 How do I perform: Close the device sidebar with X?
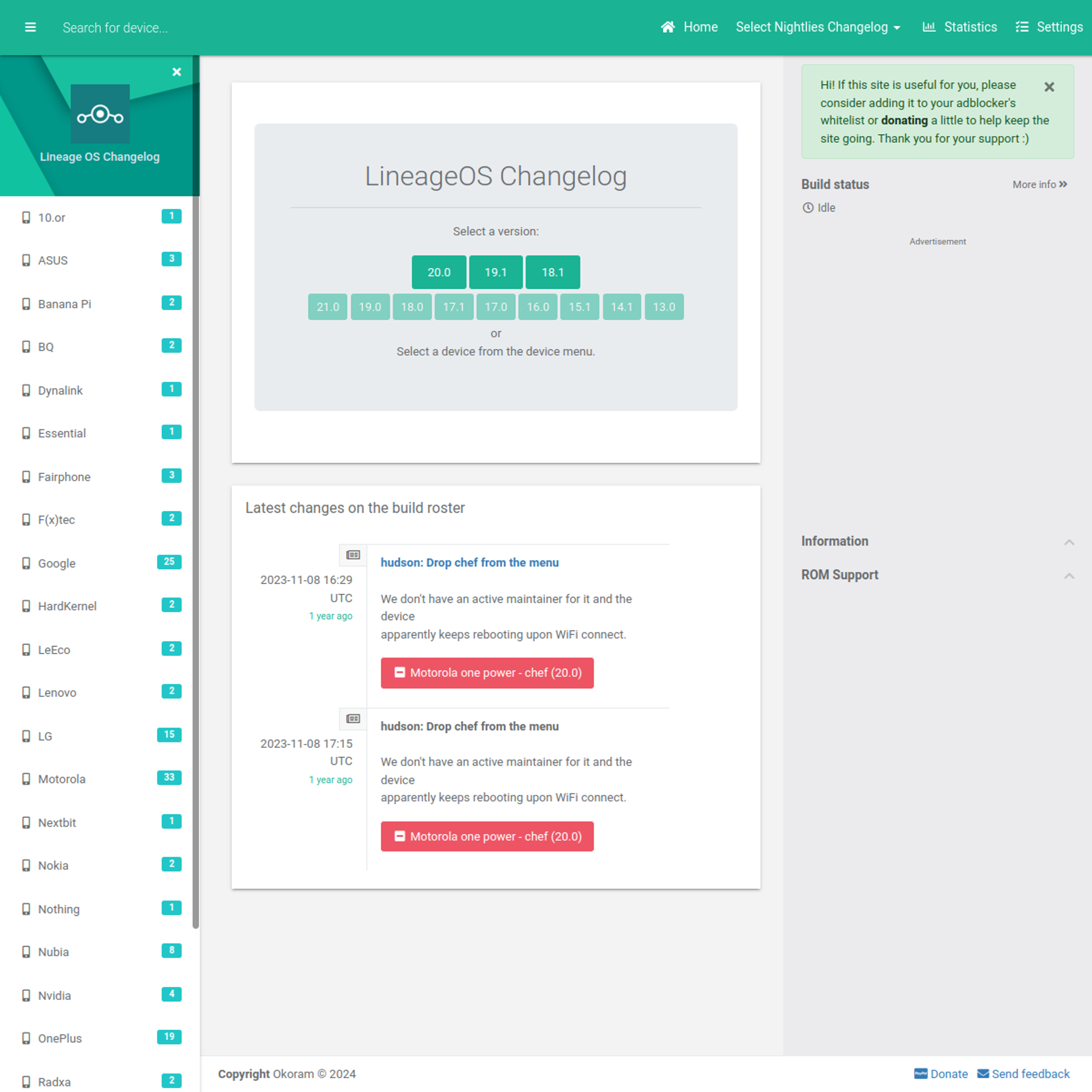(x=177, y=72)
